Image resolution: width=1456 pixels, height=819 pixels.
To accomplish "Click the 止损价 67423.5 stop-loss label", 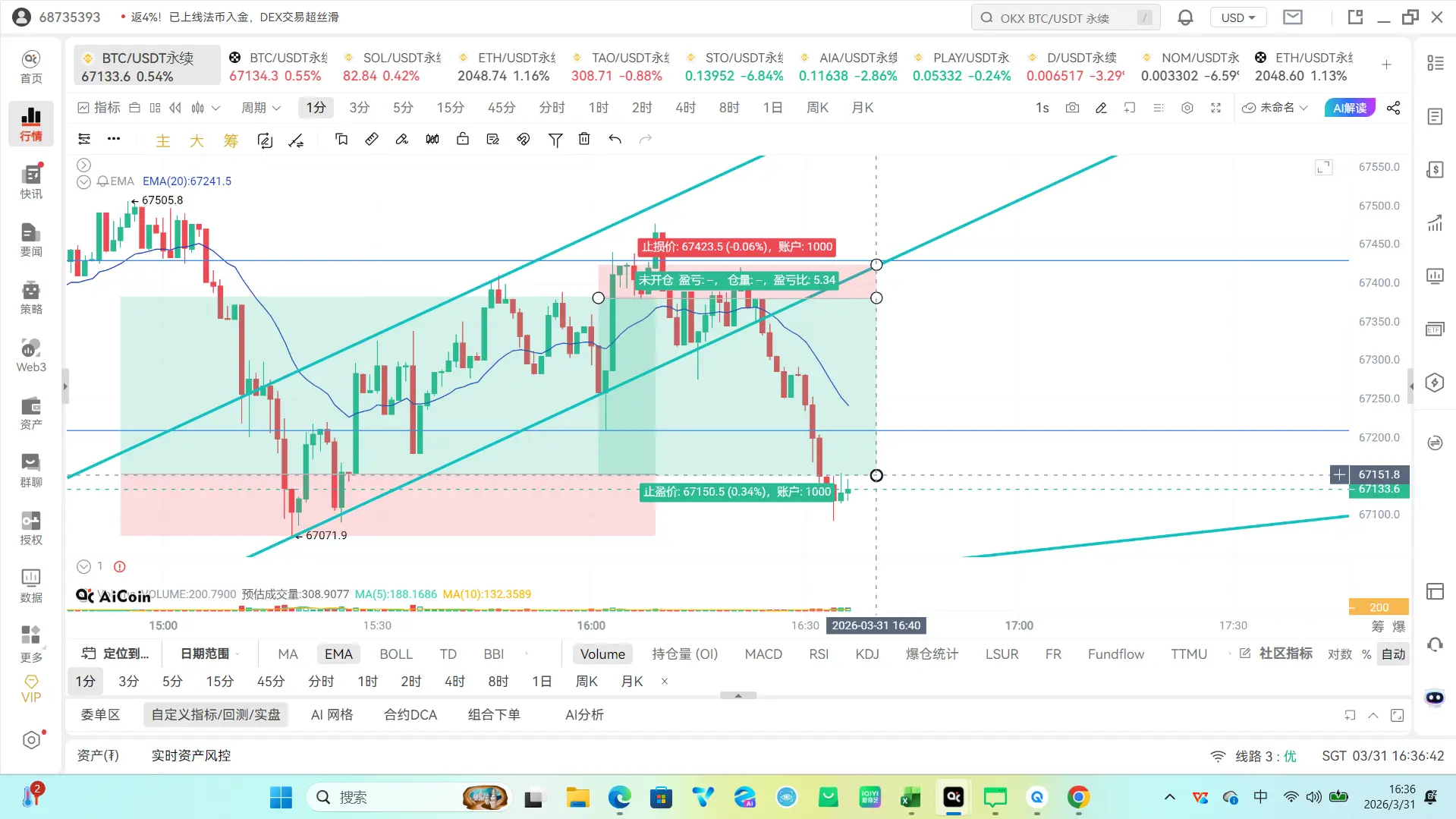I will click(x=737, y=247).
